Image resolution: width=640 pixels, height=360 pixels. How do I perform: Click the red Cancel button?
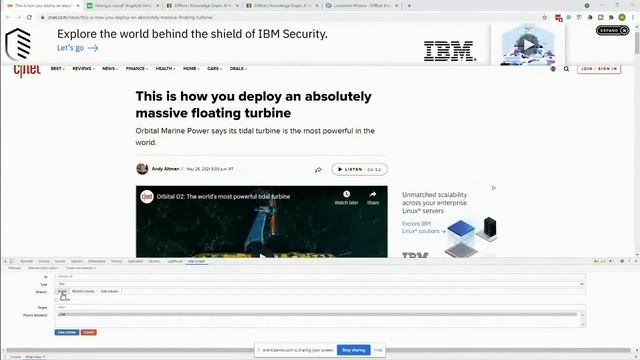89,332
